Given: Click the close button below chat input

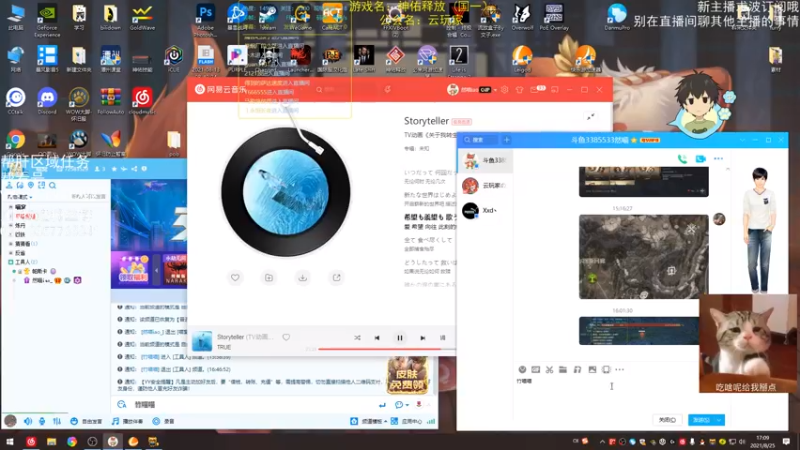Looking at the screenshot, I should 667,420.
